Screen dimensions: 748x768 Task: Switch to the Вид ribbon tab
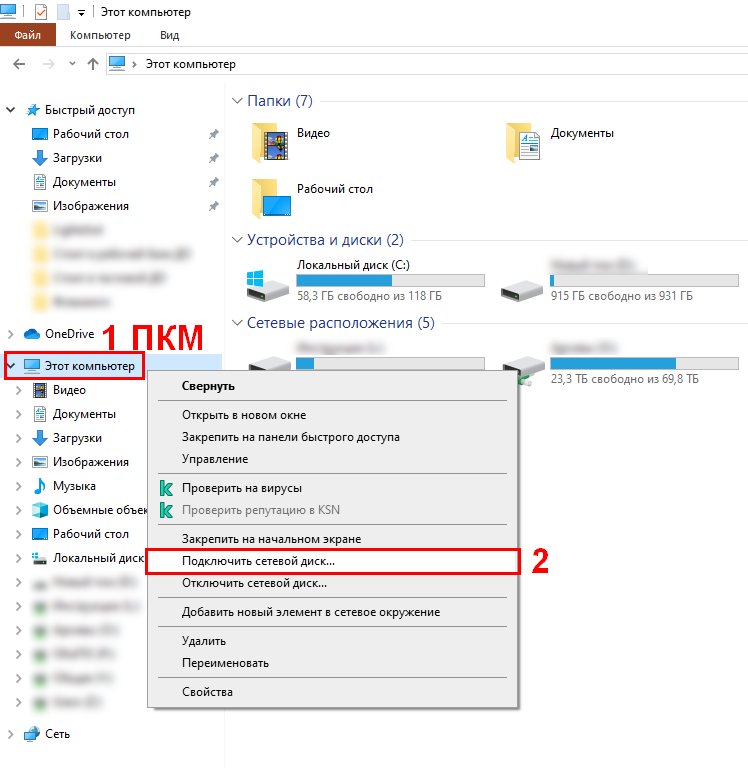169,35
